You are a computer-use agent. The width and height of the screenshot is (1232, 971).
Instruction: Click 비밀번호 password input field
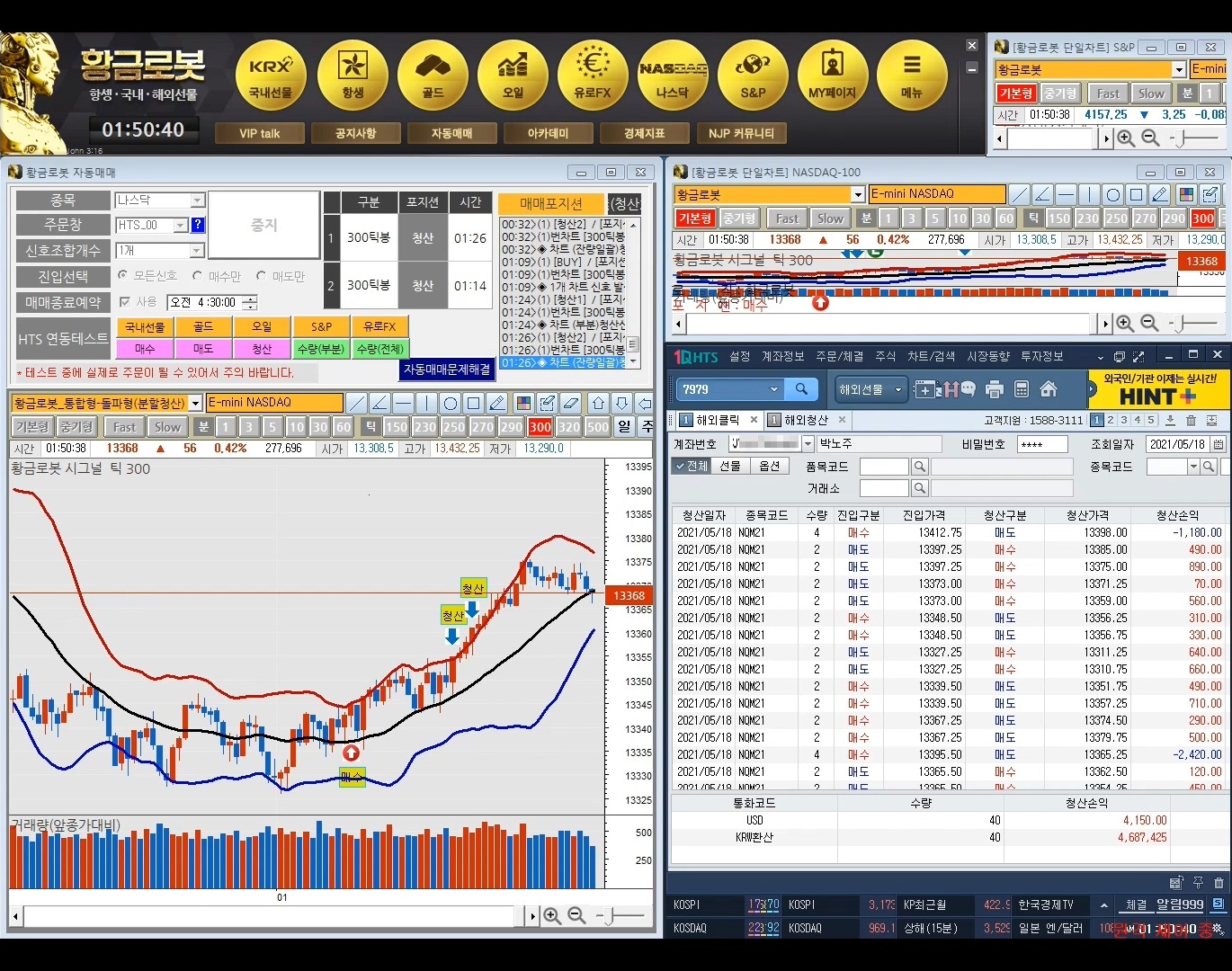(1041, 444)
